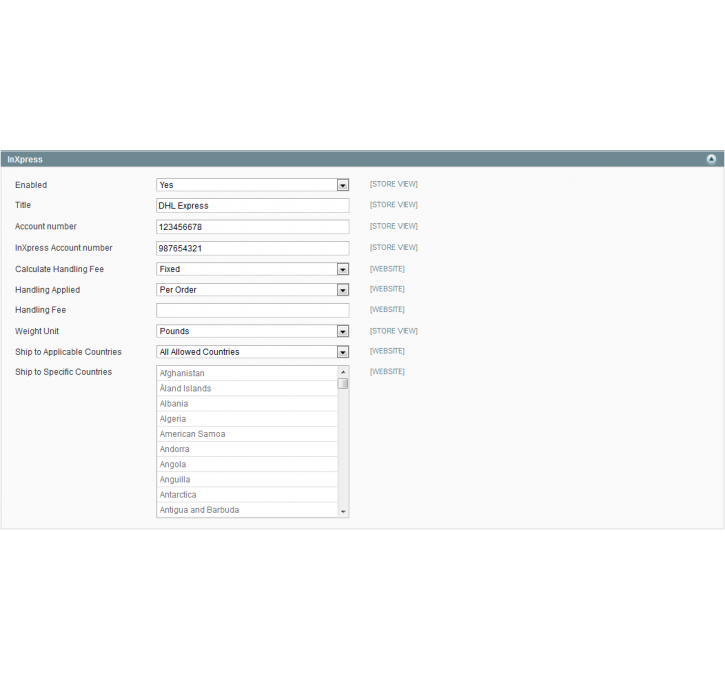Click the Handling Fee label

click(41, 310)
